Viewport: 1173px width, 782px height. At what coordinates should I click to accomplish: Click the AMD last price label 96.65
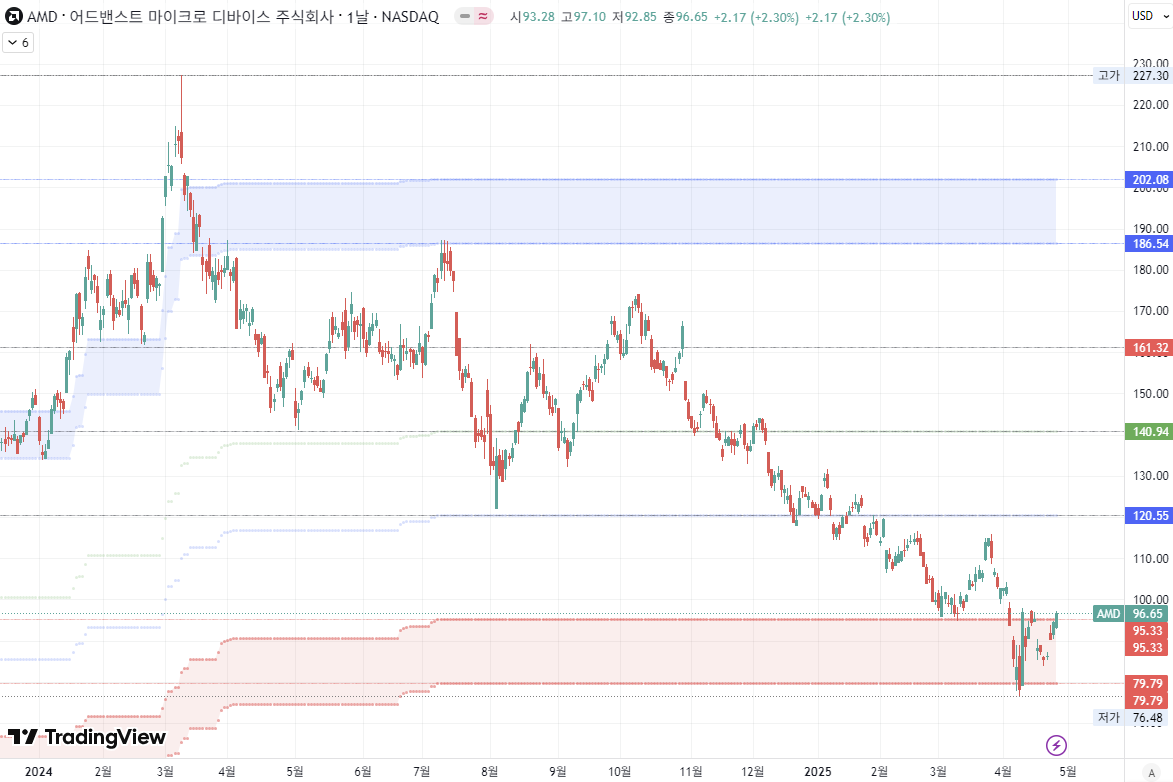coord(1130,614)
